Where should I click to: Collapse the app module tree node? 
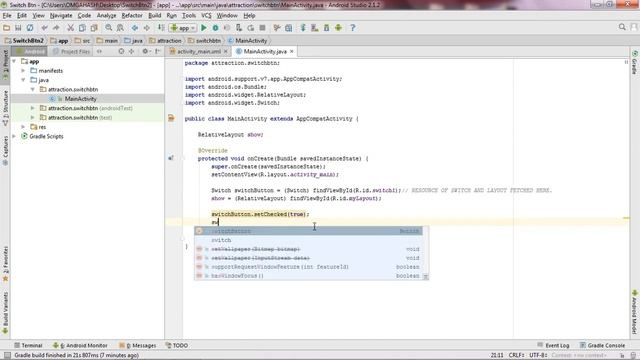point(14,61)
